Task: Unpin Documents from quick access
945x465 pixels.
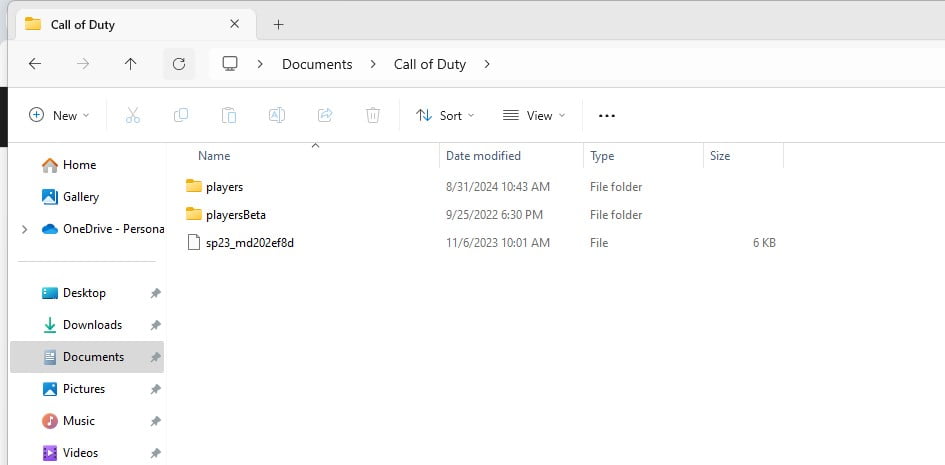Action: [x=155, y=357]
